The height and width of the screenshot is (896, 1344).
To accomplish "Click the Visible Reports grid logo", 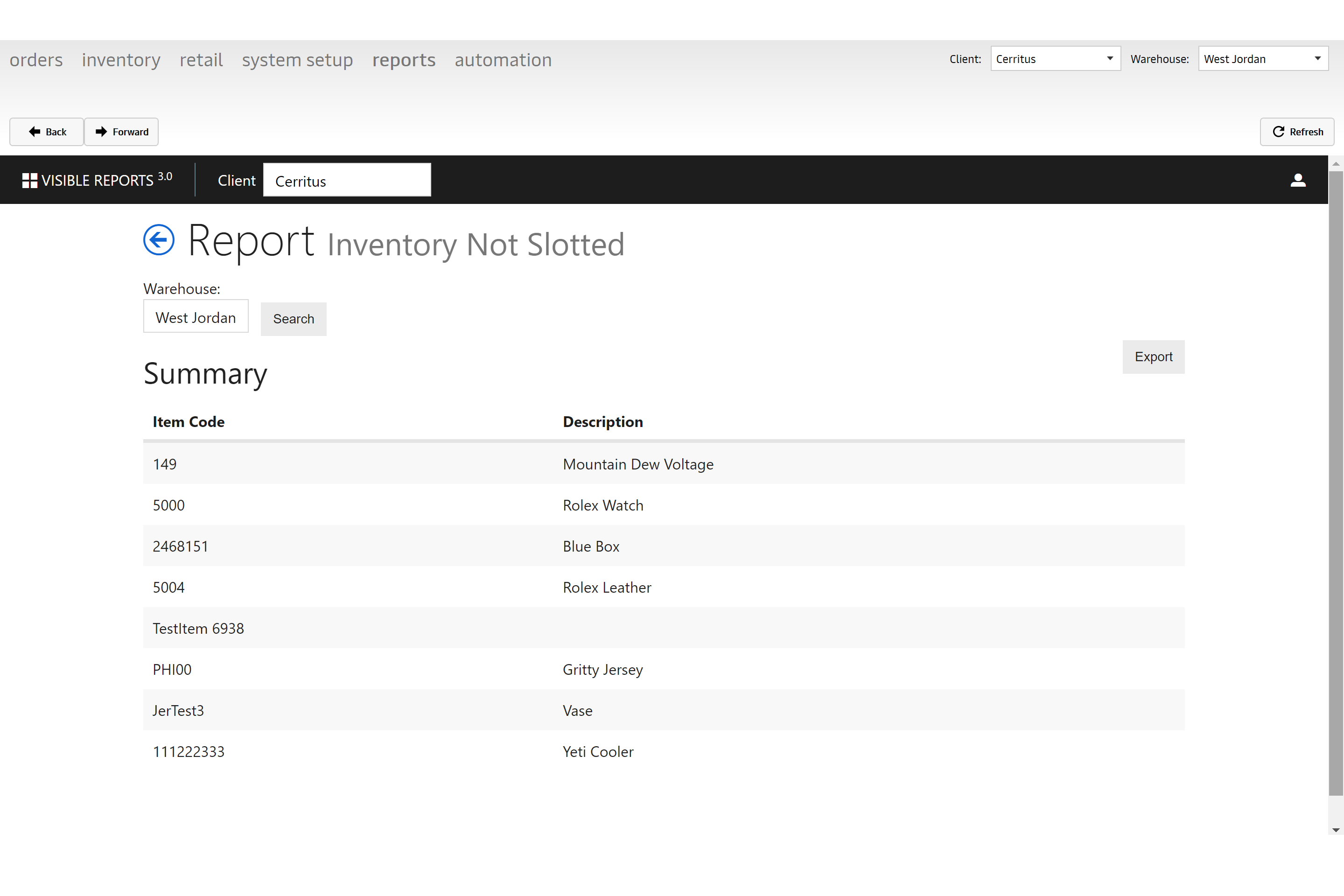I will [30, 181].
